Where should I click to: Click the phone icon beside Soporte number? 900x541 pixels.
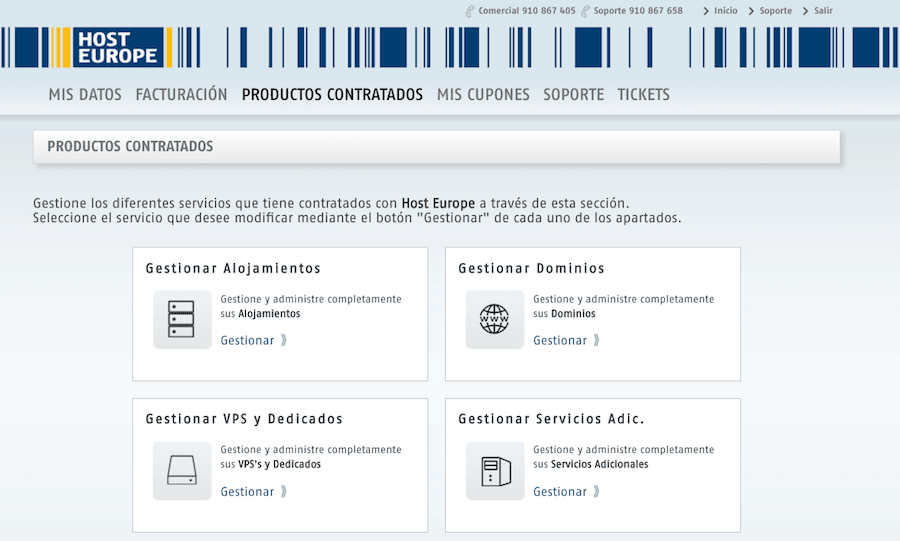tap(585, 11)
